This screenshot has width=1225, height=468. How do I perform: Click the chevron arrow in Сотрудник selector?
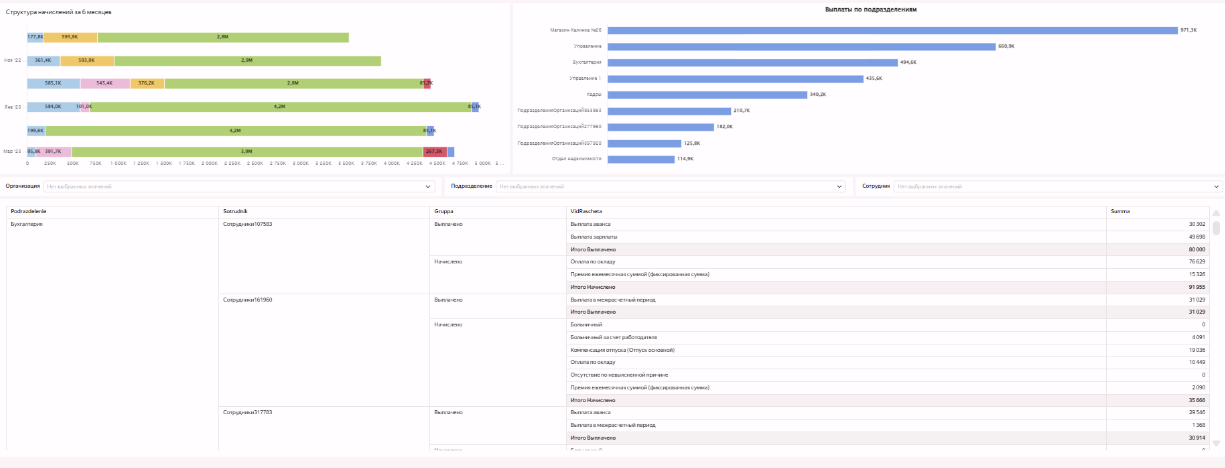point(1216,186)
